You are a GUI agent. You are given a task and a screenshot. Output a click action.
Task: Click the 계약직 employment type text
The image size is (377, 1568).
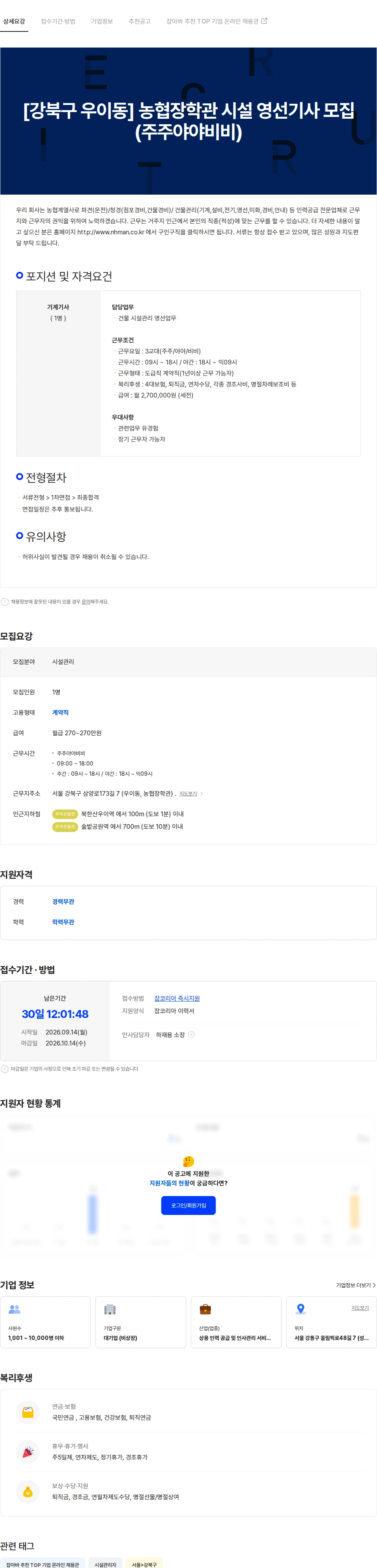pos(60,713)
